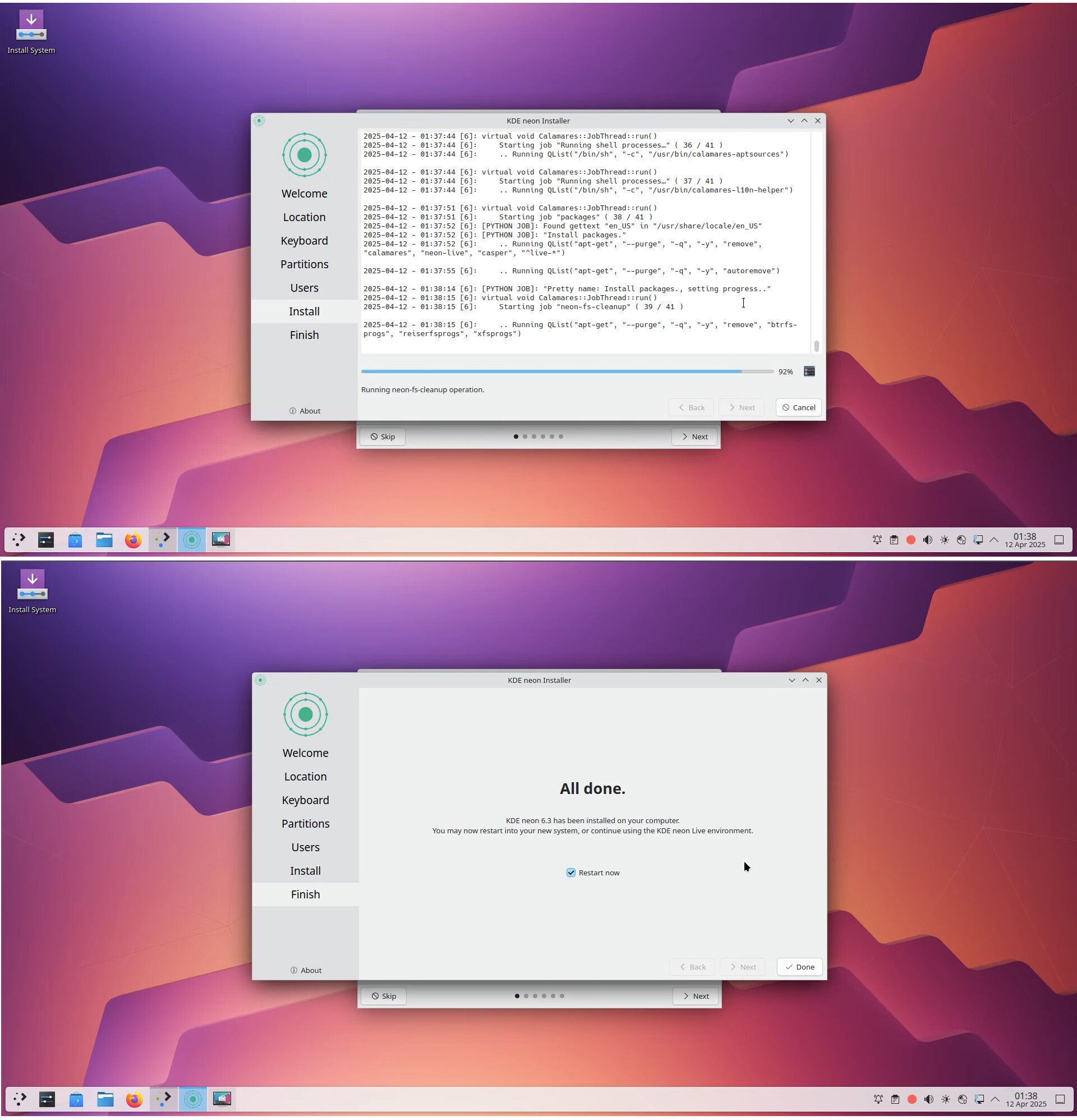Open application launcher in taskbar under All done installer

[20, 1099]
